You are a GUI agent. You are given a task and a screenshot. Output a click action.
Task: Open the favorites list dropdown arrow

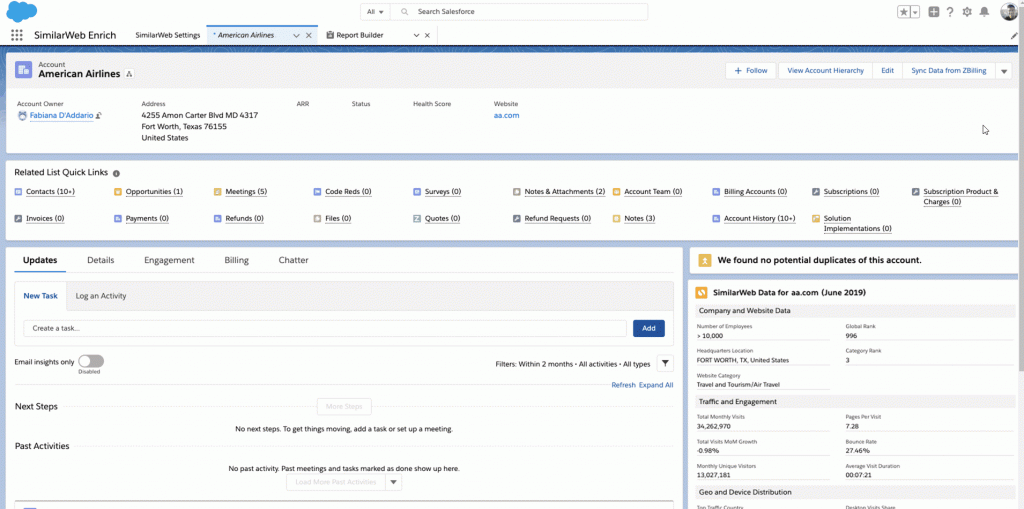[914, 12]
